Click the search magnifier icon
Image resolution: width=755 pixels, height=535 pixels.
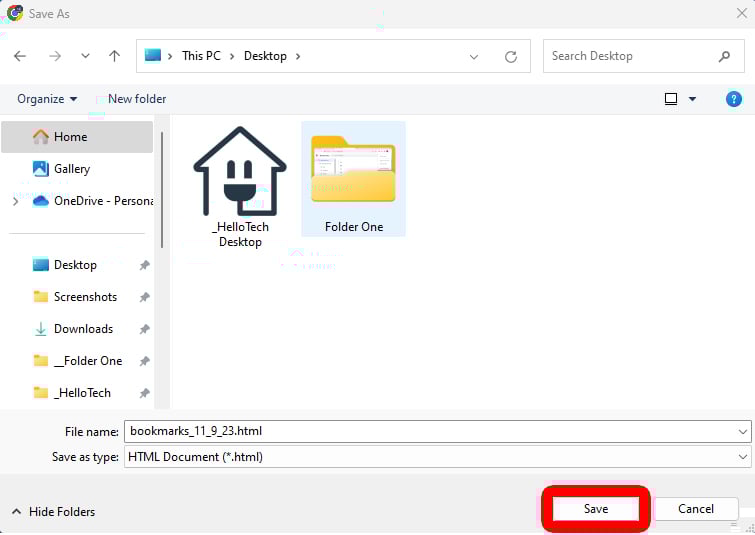coord(724,56)
